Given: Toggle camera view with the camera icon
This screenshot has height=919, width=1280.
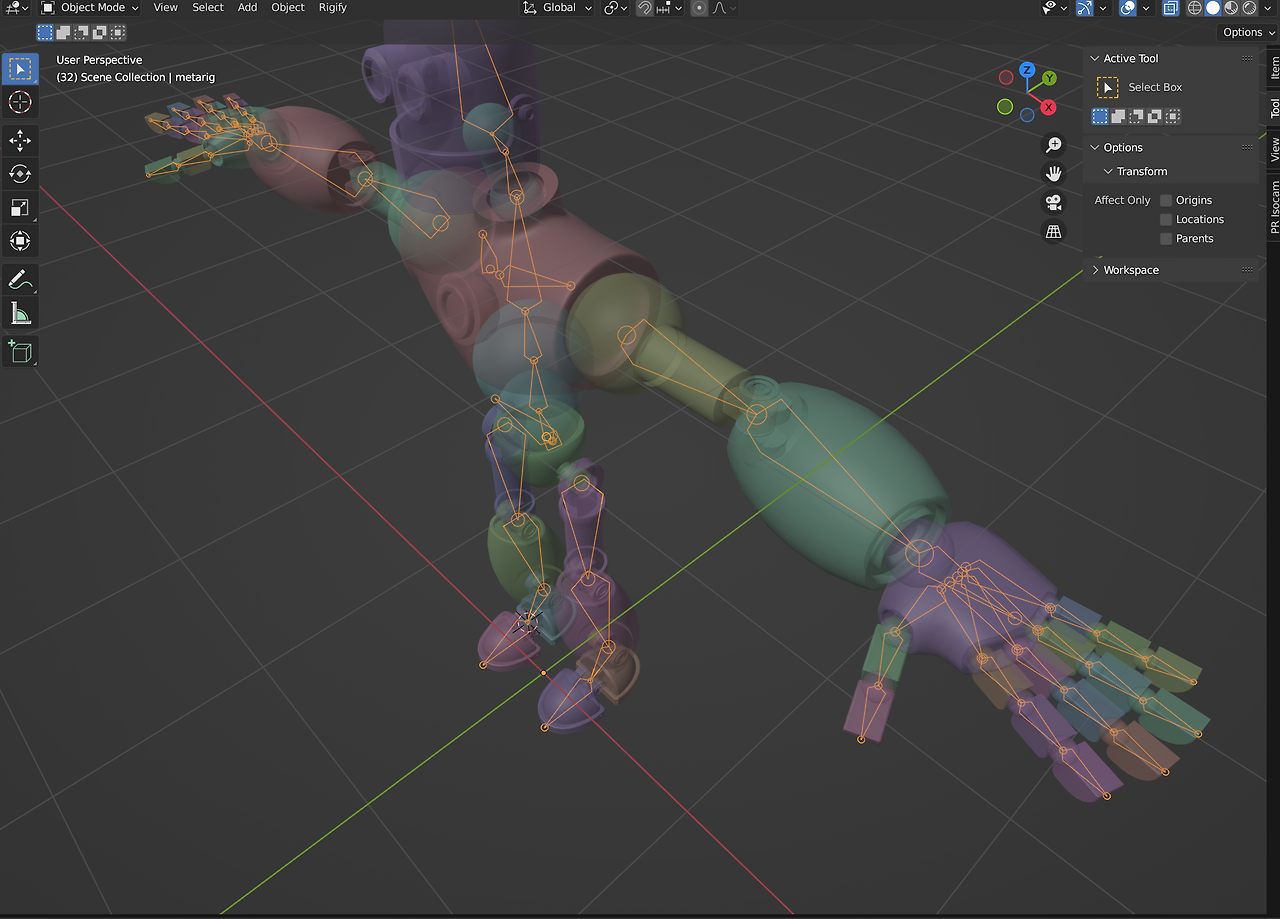Looking at the screenshot, I should 1053,203.
